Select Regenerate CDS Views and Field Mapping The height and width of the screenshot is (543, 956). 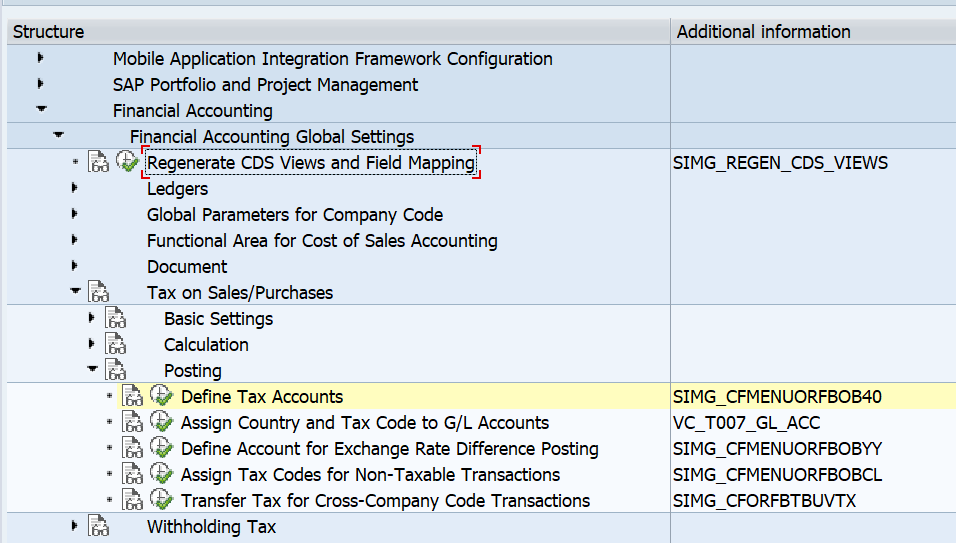311,163
